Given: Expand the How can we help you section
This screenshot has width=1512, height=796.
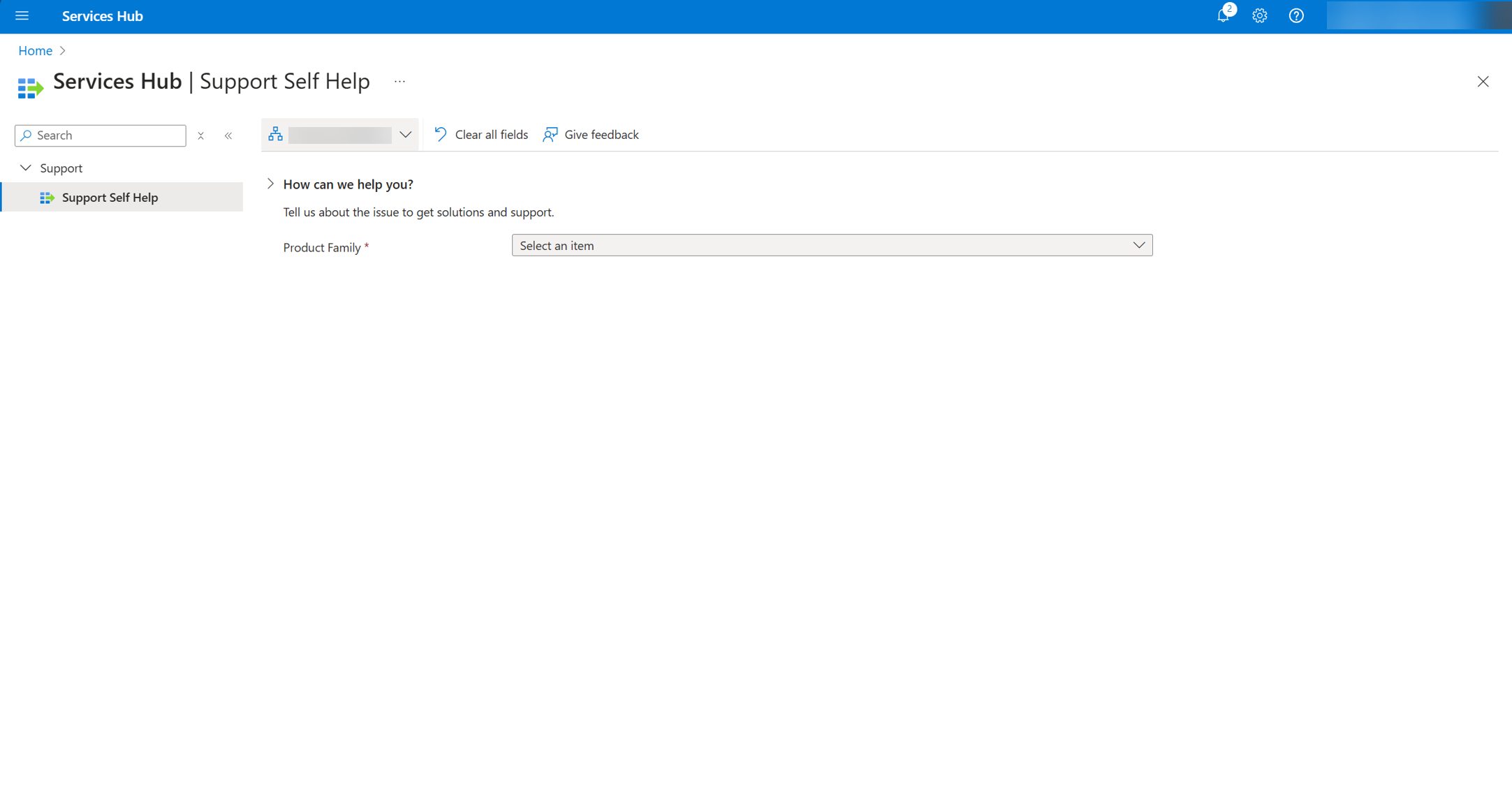Looking at the screenshot, I should [270, 184].
